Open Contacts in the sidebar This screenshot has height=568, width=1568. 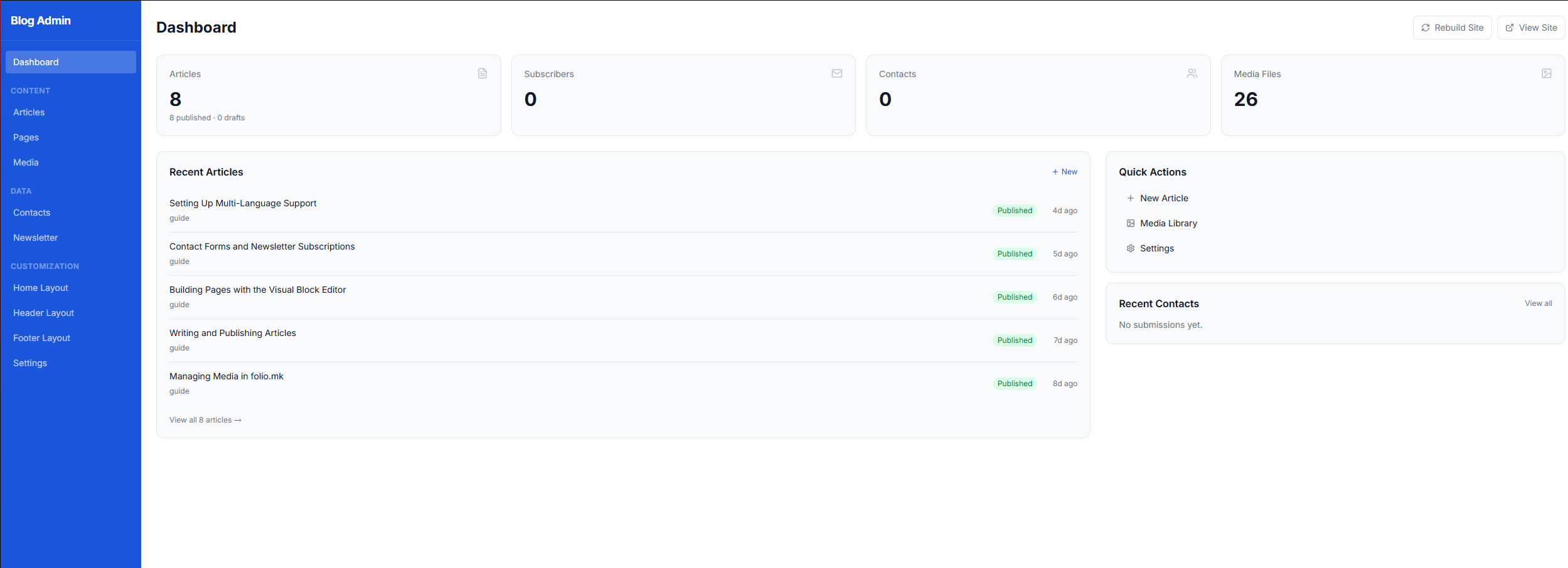click(x=71, y=213)
